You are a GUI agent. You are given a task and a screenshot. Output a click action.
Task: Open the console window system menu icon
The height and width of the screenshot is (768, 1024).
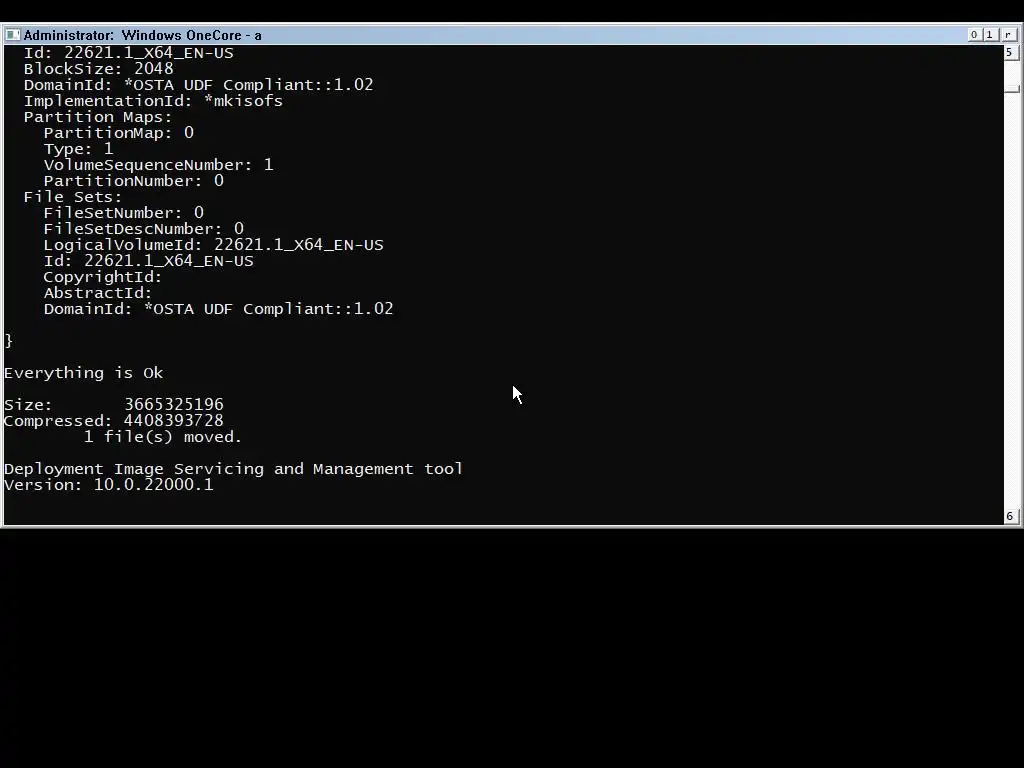coord(12,35)
